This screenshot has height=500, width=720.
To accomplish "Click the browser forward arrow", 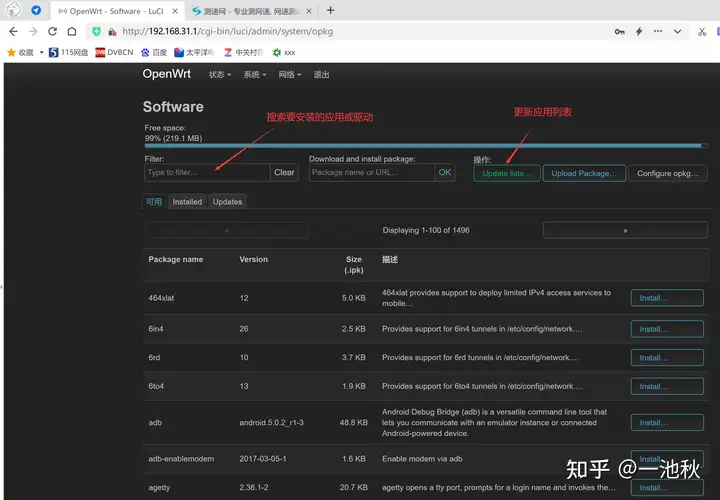I will (x=33, y=31).
